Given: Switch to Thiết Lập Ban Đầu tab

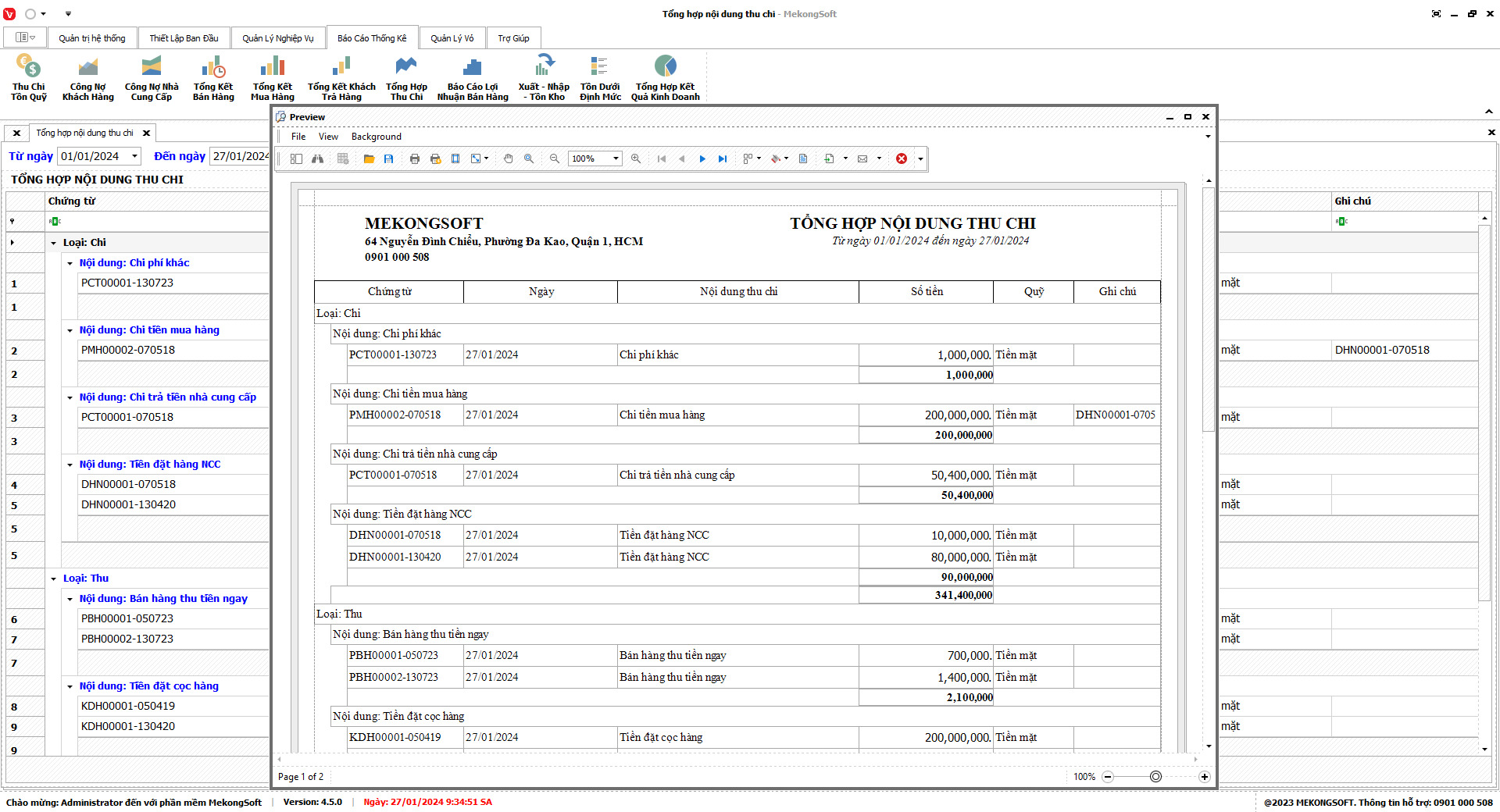Looking at the screenshot, I should coord(184,38).
